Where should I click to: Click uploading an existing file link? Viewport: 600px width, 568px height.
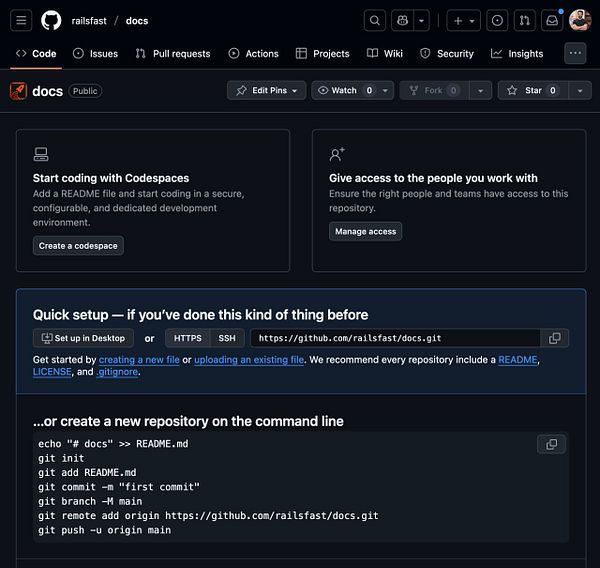249,360
